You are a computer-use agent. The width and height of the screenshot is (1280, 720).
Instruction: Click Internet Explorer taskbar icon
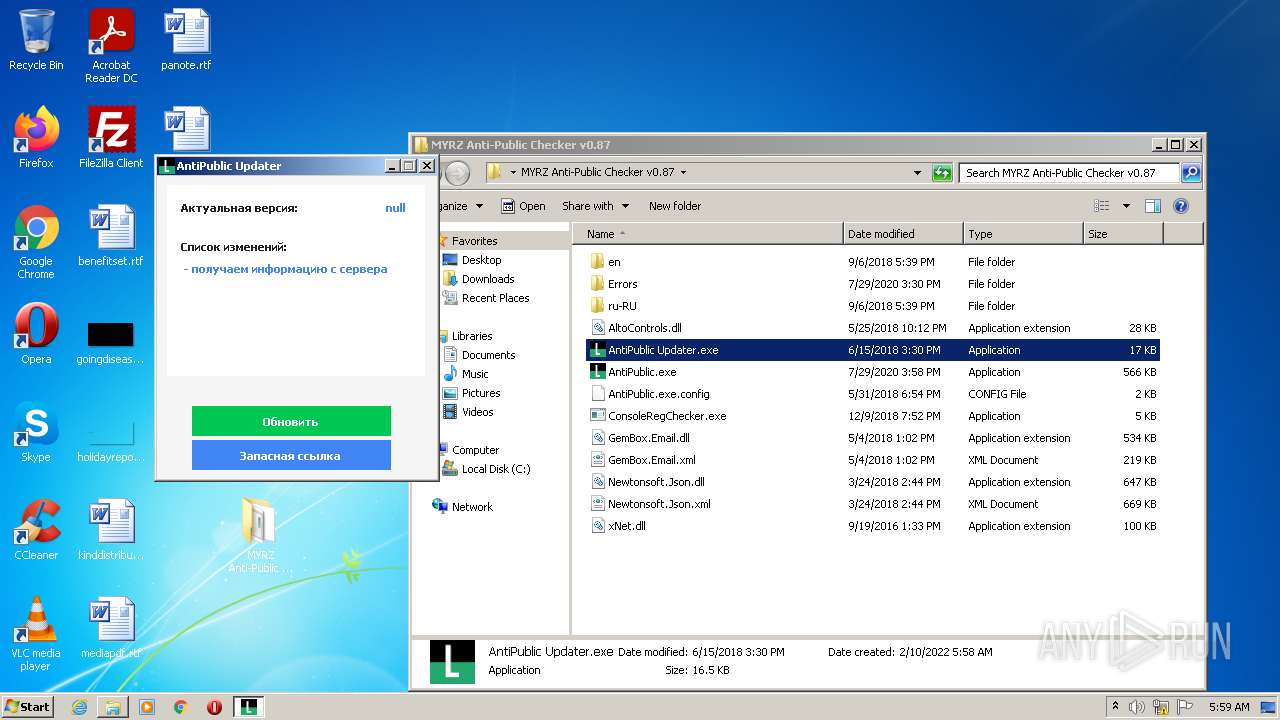tap(79, 707)
